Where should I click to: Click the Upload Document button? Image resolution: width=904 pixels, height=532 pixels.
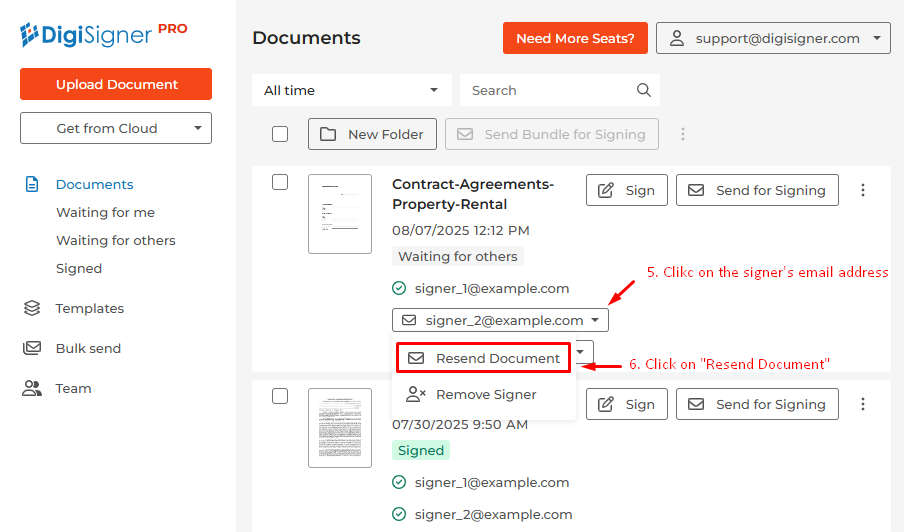pyautogui.click(x=116, y=84)
